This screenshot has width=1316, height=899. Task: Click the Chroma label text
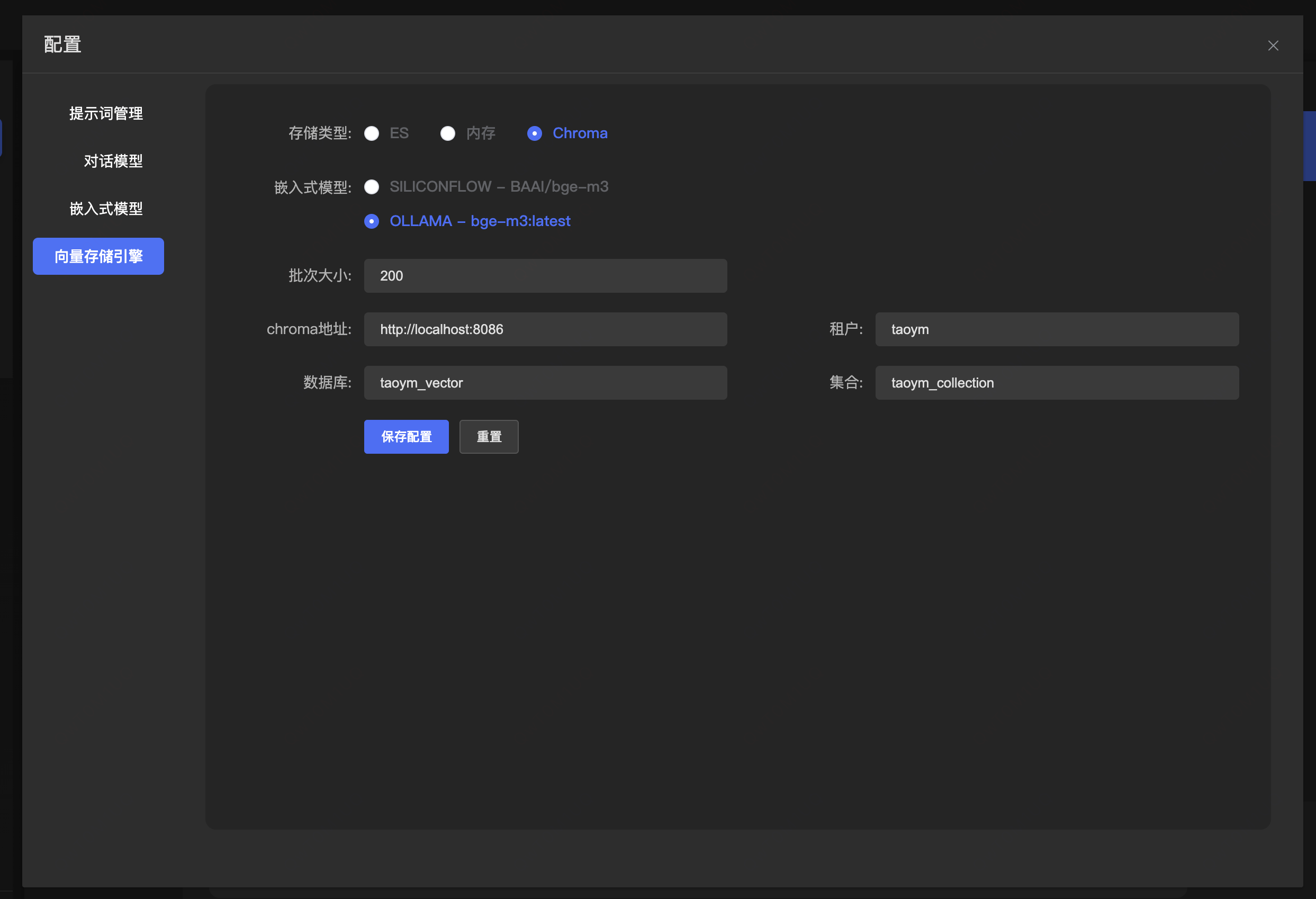tap(579, 133)
